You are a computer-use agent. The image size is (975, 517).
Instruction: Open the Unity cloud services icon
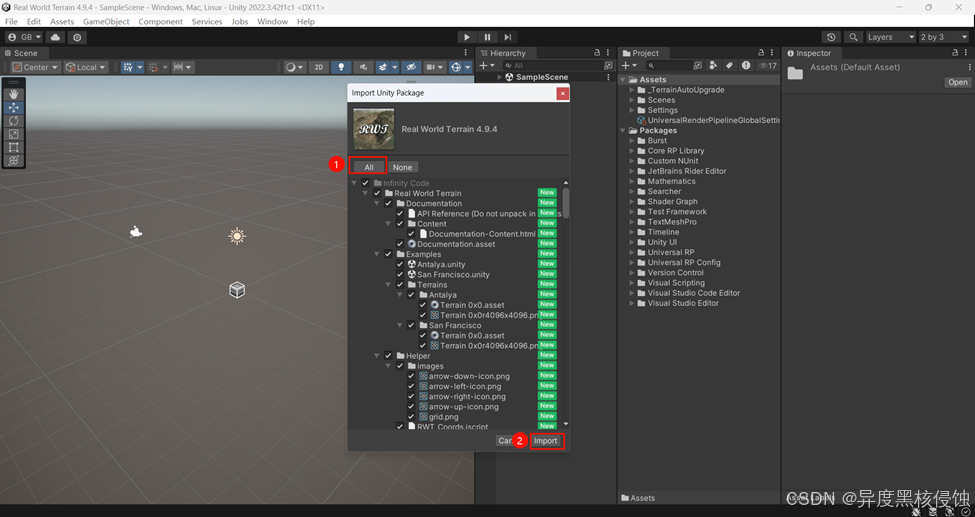click(55, 37)
